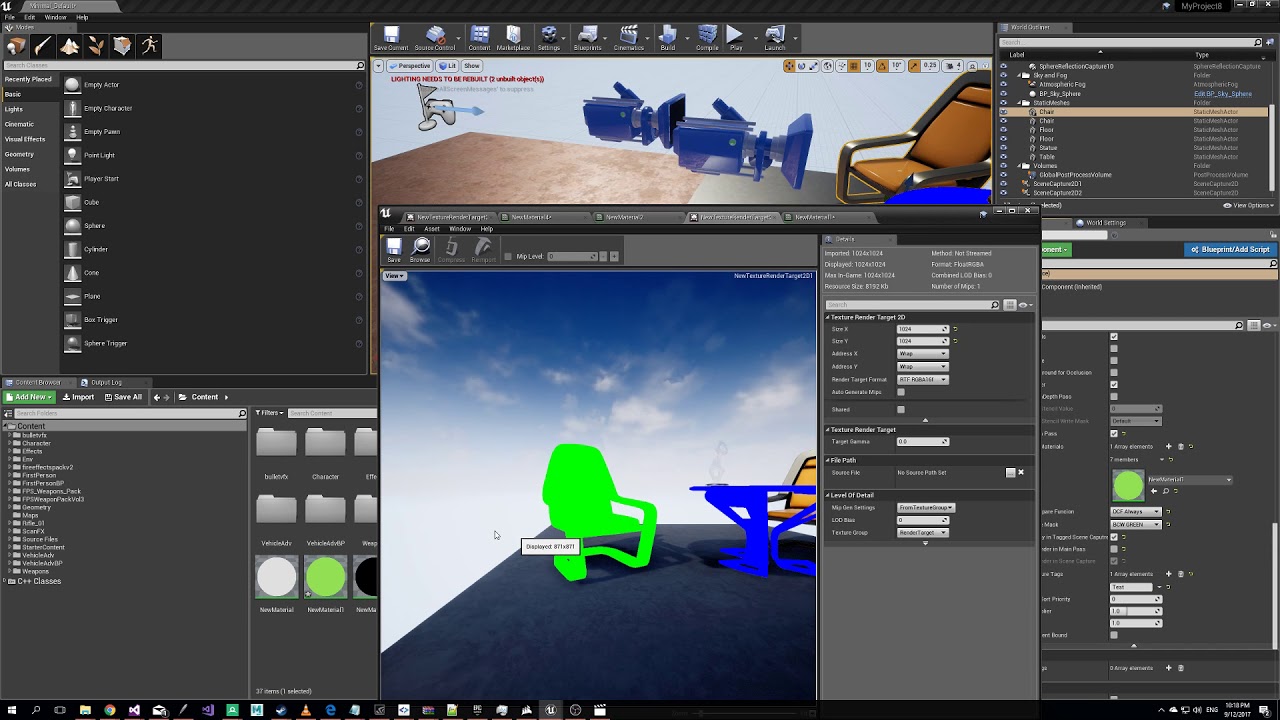Open the Perspective viewport button
Screen dimensions: 1280x720
[410, 66]
